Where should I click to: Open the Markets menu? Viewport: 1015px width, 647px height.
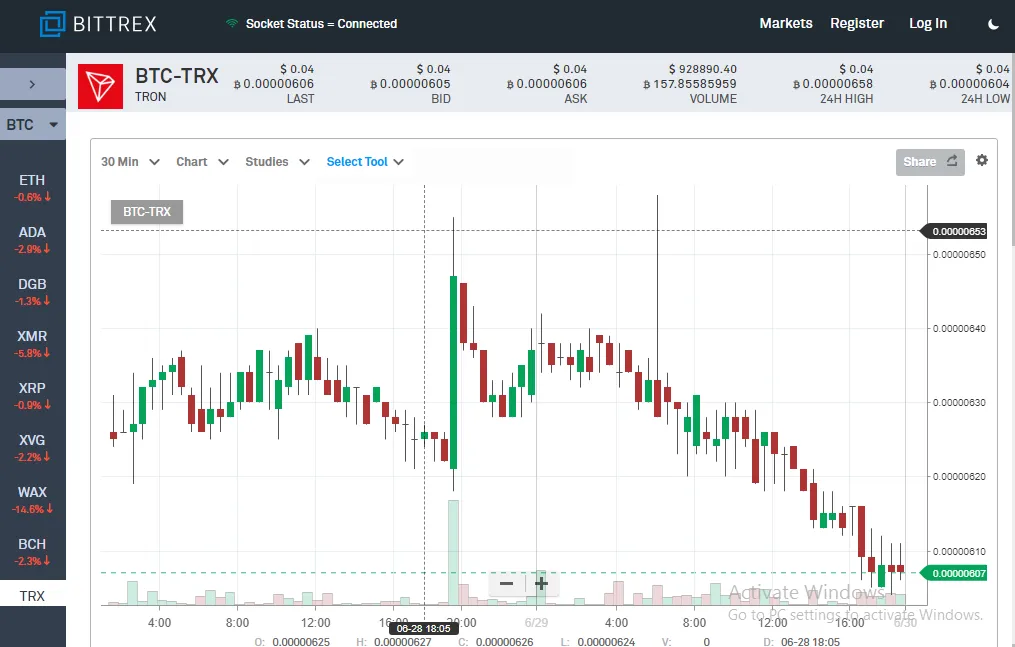pyautogui.click(x=785, y=23)
